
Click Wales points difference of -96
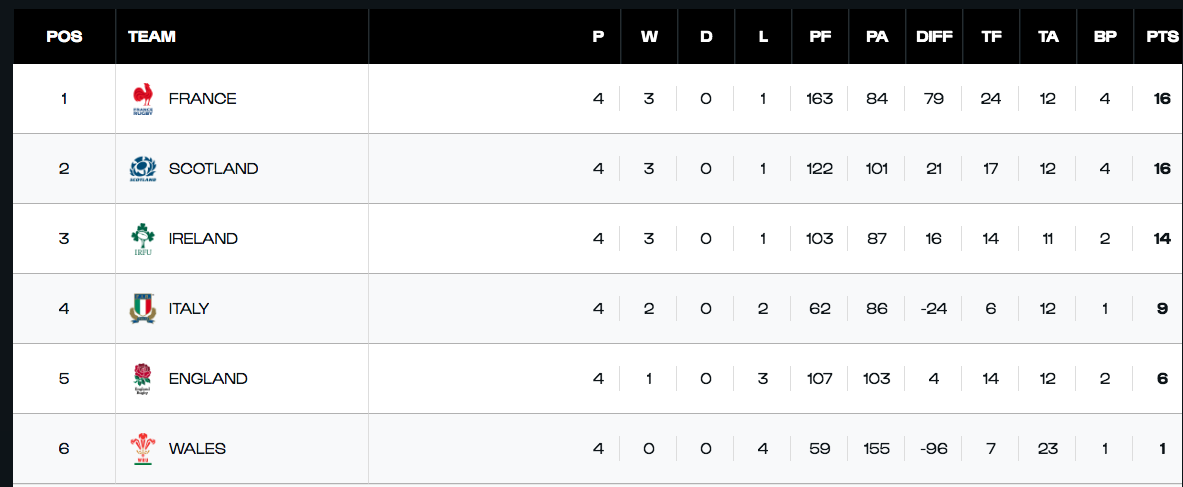(934, 449)
